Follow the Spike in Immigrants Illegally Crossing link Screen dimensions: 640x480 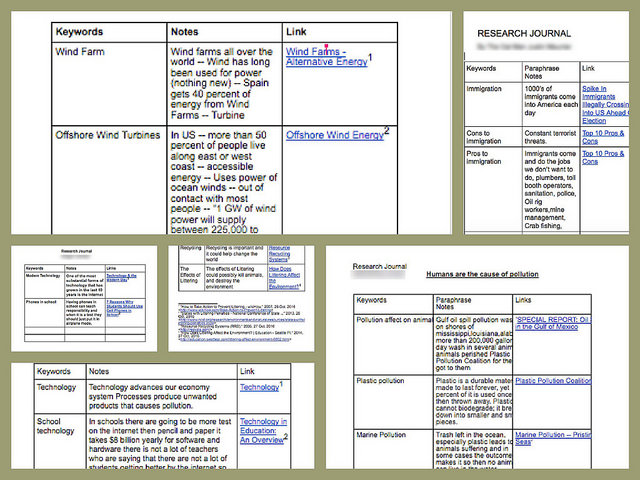point(605,104)
